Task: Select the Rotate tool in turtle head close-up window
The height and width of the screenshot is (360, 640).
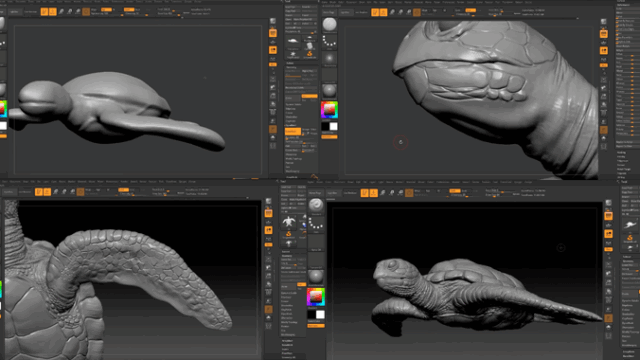Action: coord(409,12)
